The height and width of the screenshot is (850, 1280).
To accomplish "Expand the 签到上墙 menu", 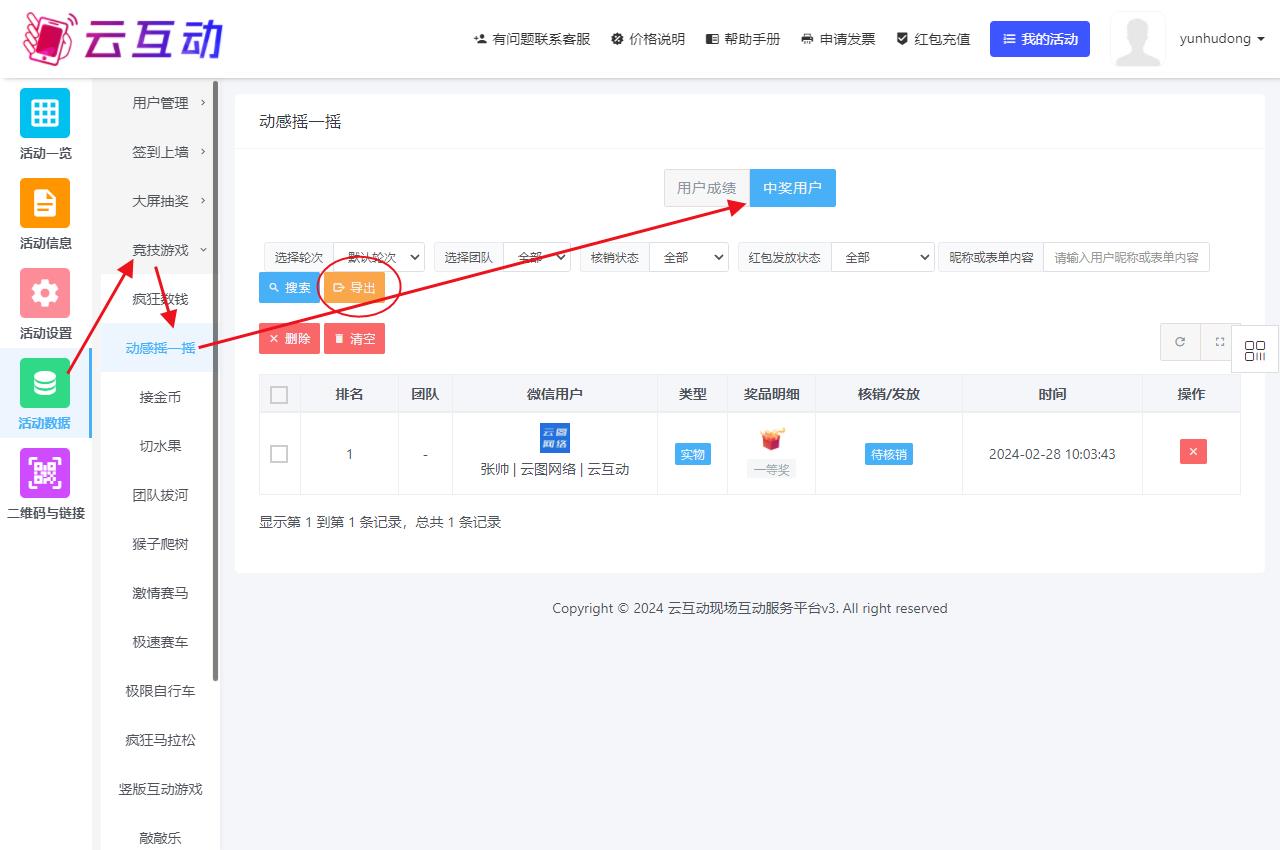I will point(160,152).
